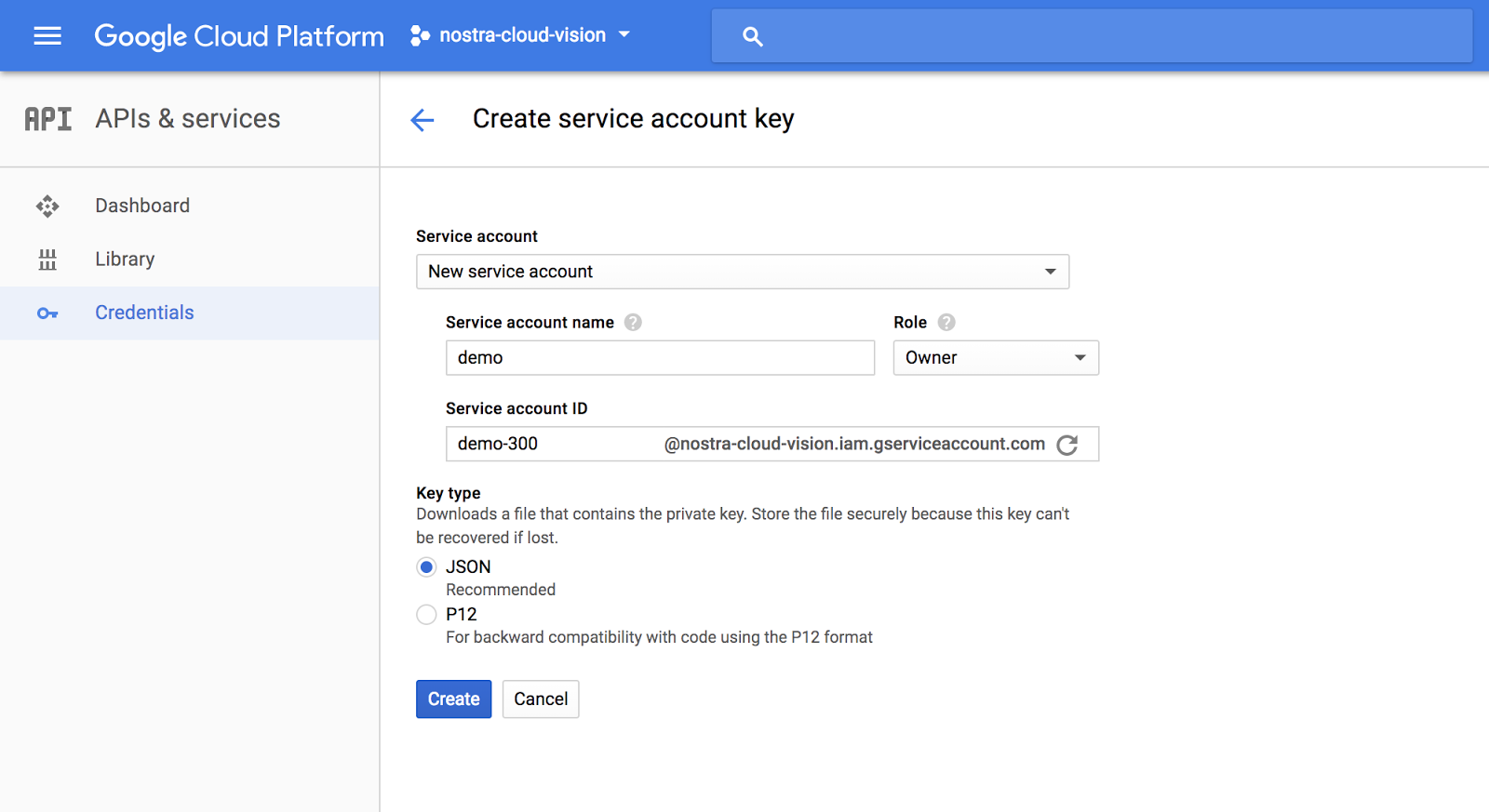Click the API logo icon

[x=48, y=119]
